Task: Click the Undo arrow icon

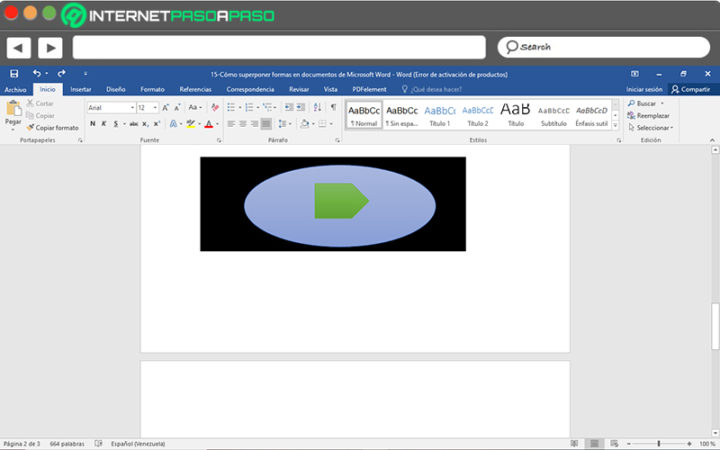Action: 37,73
